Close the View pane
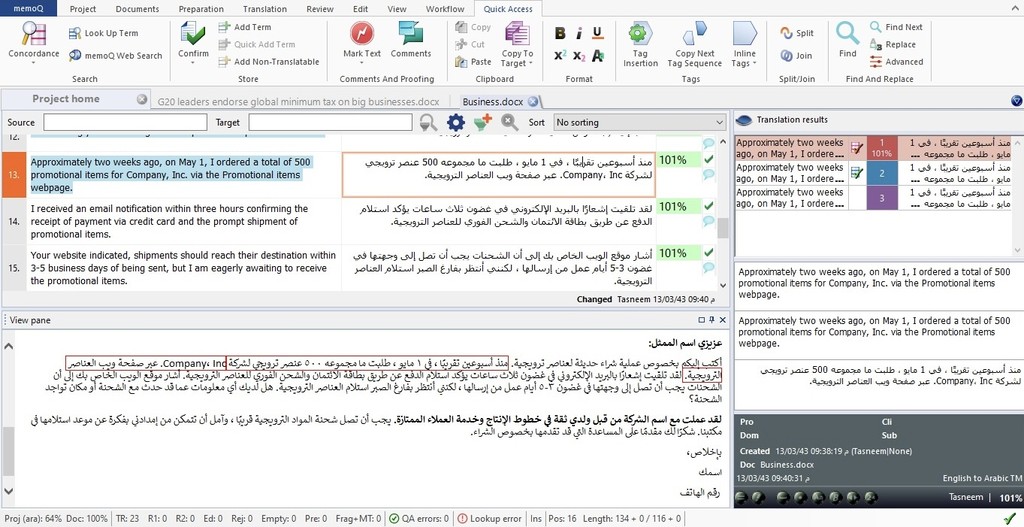The image size is (1024, 527). [x=722, y=320]
